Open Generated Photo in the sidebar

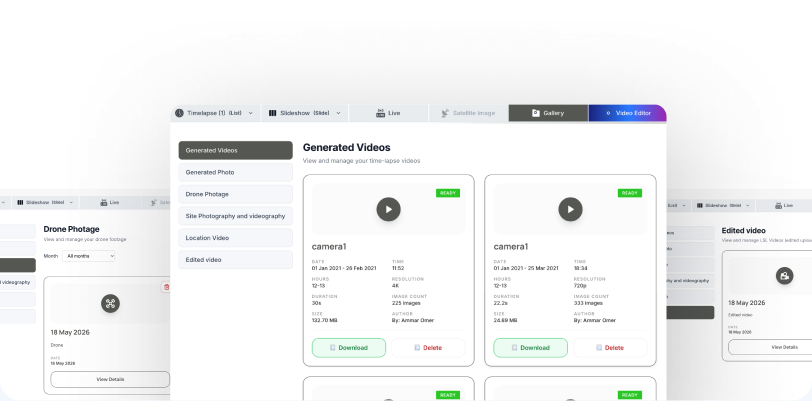coord(236,172)
